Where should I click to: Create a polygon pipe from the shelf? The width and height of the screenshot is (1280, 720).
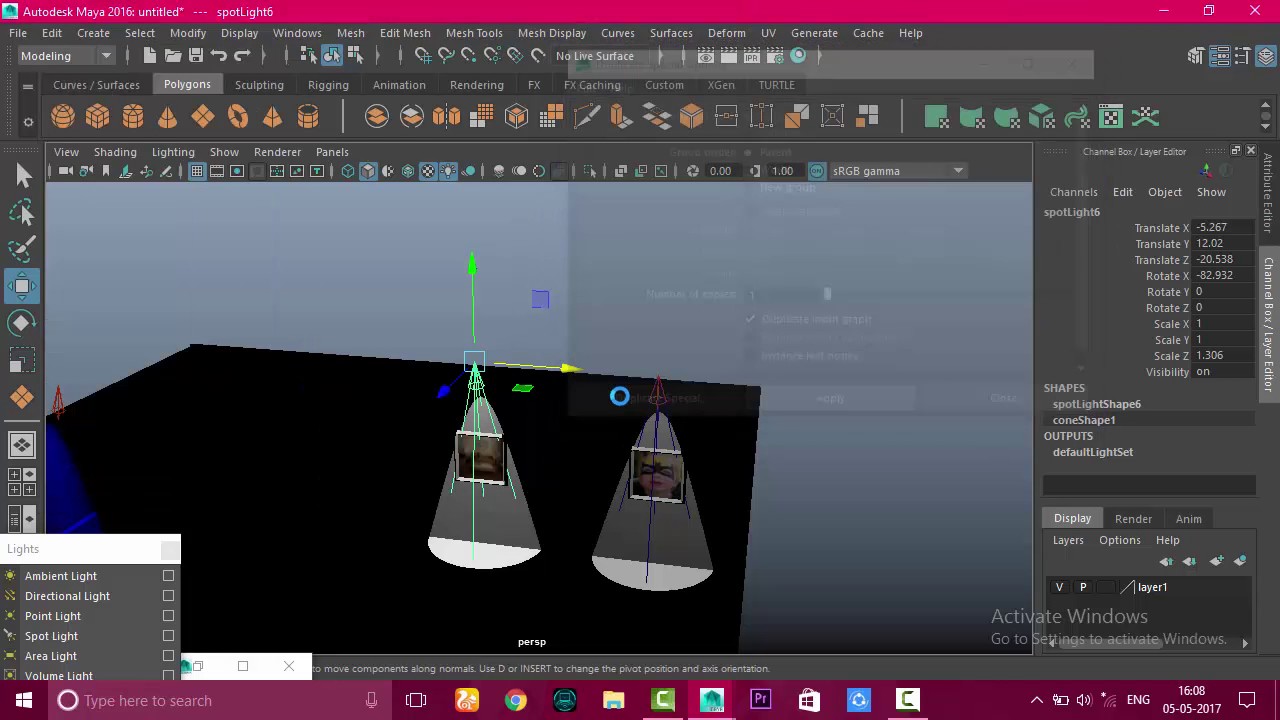pyautogui.click(x=308, y=117)
